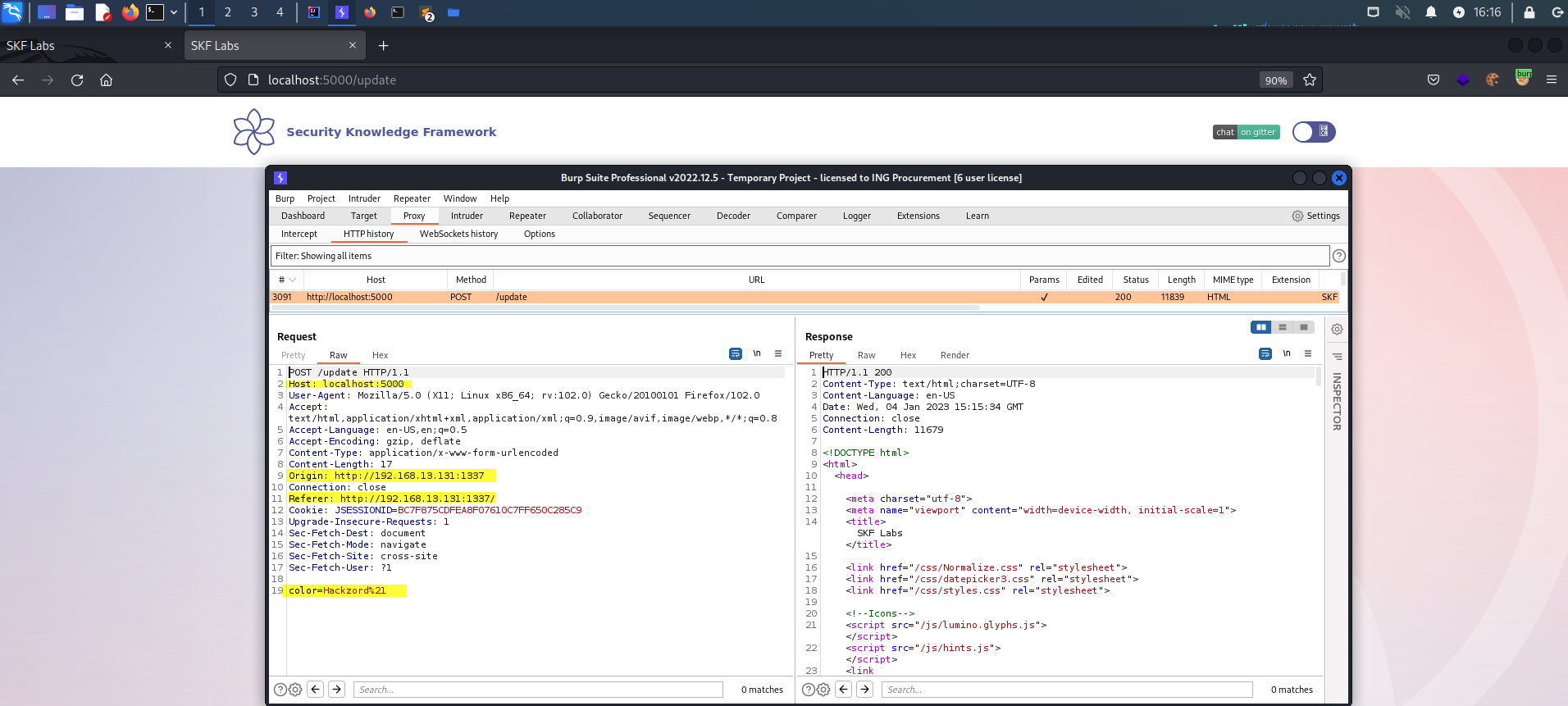The width and height of the screenshot is (1568, 706).
Task: Click the 90% zoom reset button
Action: tap(1275, 80)
